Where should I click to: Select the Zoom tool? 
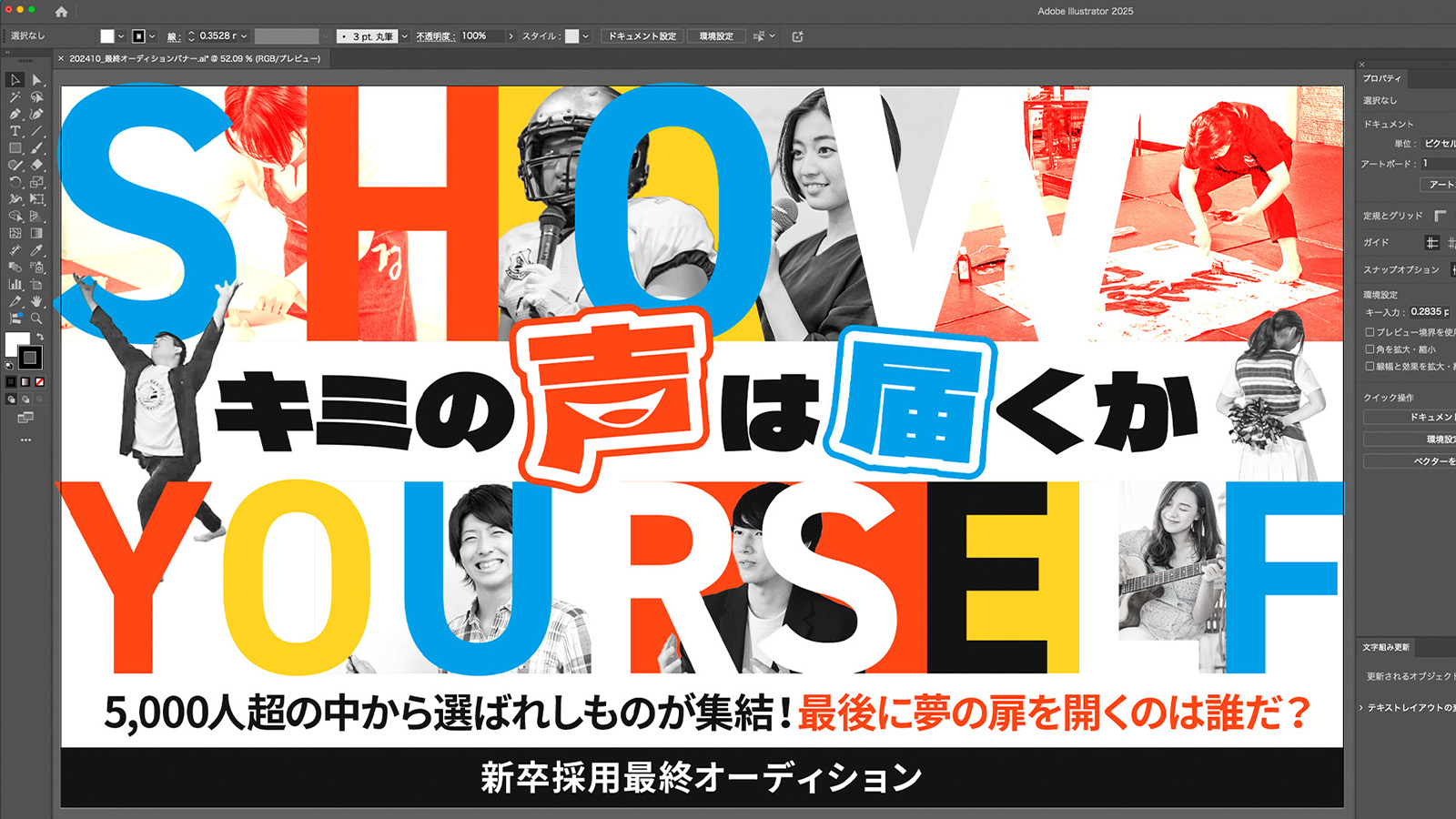(x=37, y=318)
